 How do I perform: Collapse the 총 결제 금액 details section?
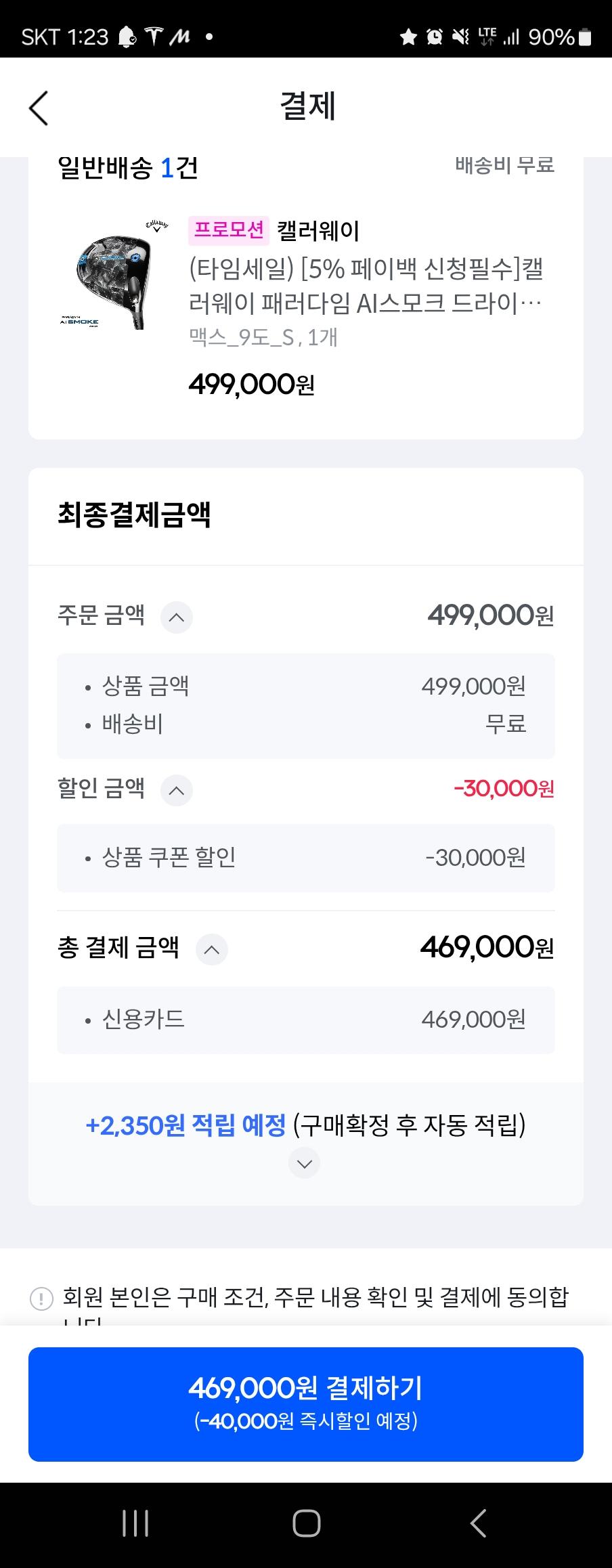[211, 949]
